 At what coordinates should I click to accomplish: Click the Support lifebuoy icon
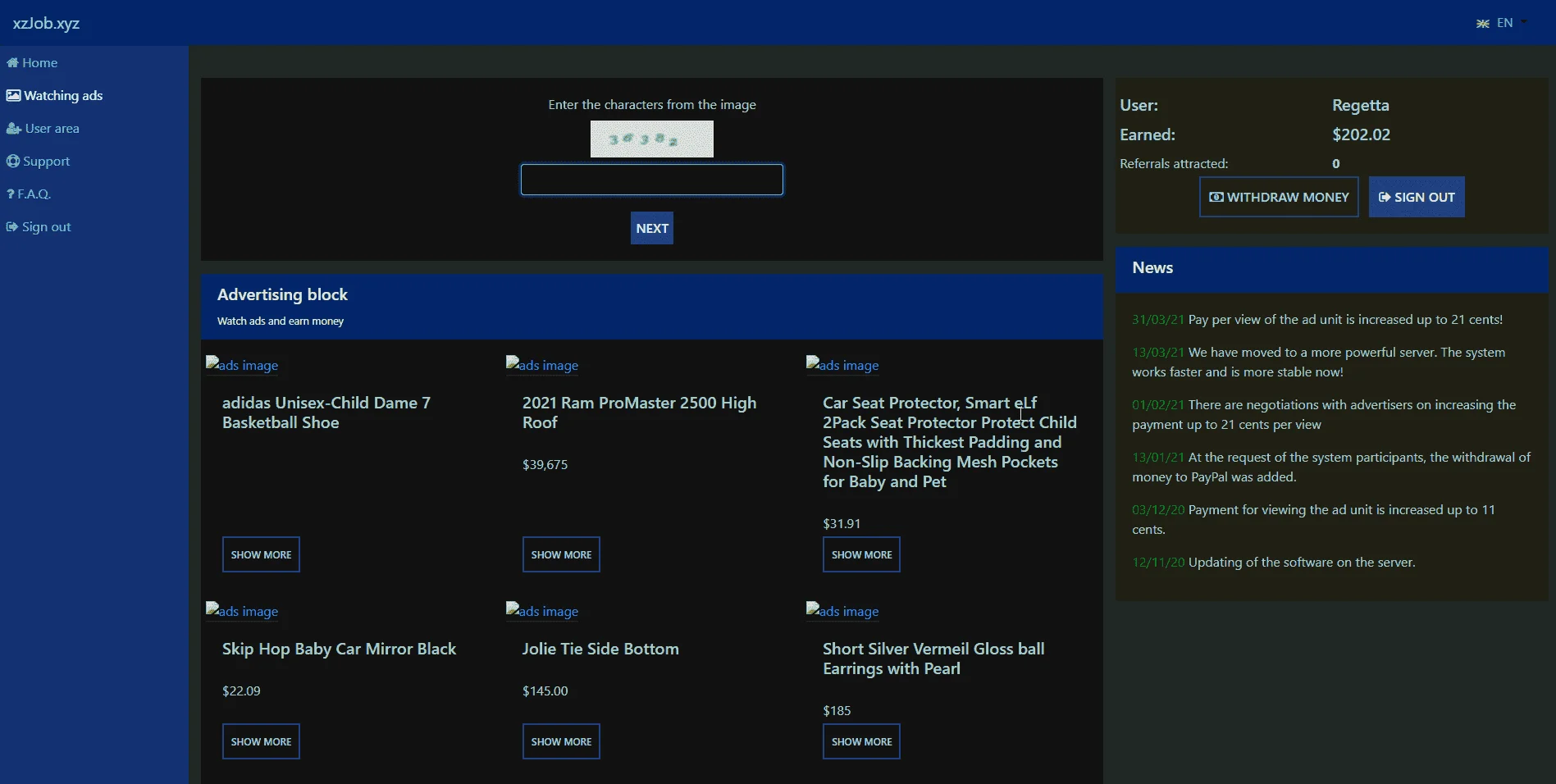coord(13,162)
